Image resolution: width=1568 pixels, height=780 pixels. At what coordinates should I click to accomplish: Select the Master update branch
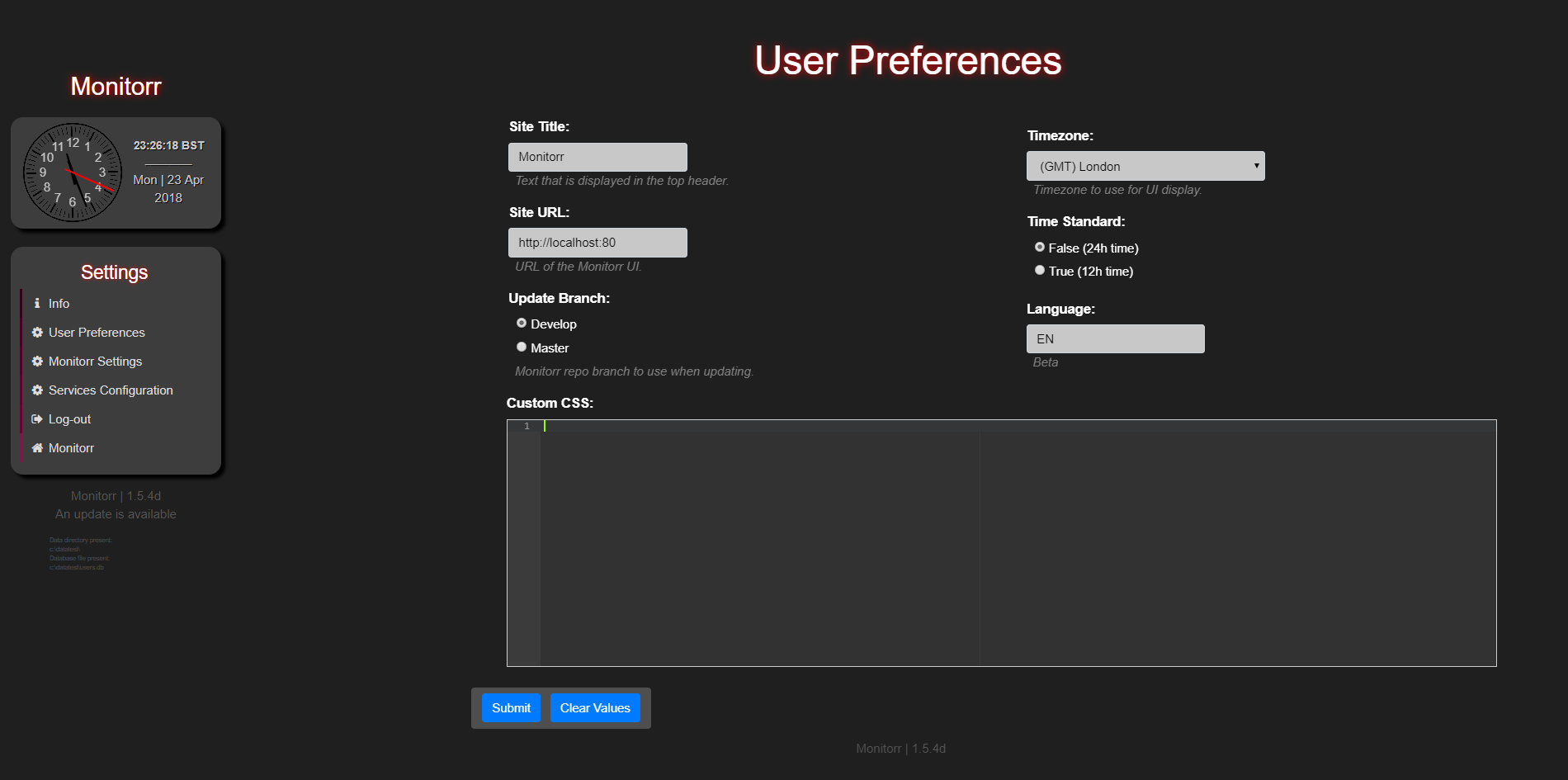(x=521, y=347)
